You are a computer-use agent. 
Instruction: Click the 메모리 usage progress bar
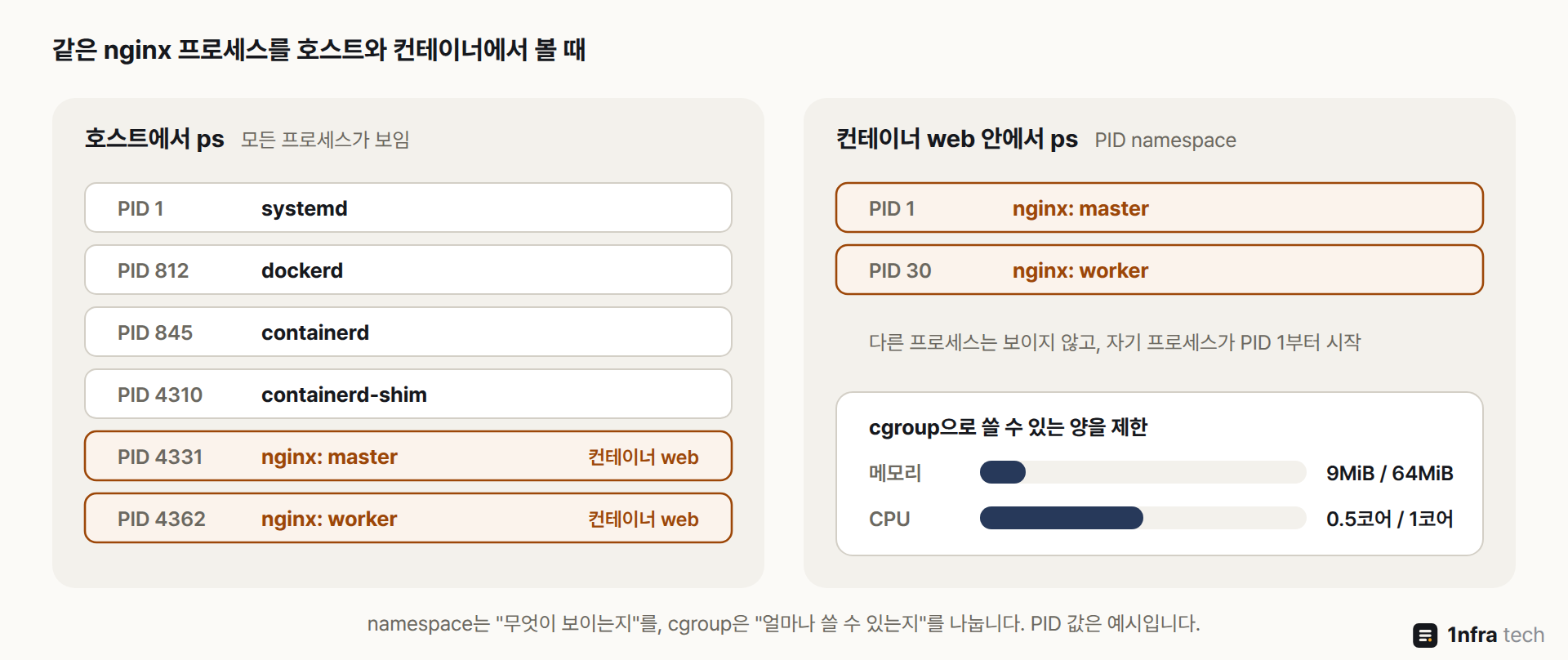pos(1143,472)
